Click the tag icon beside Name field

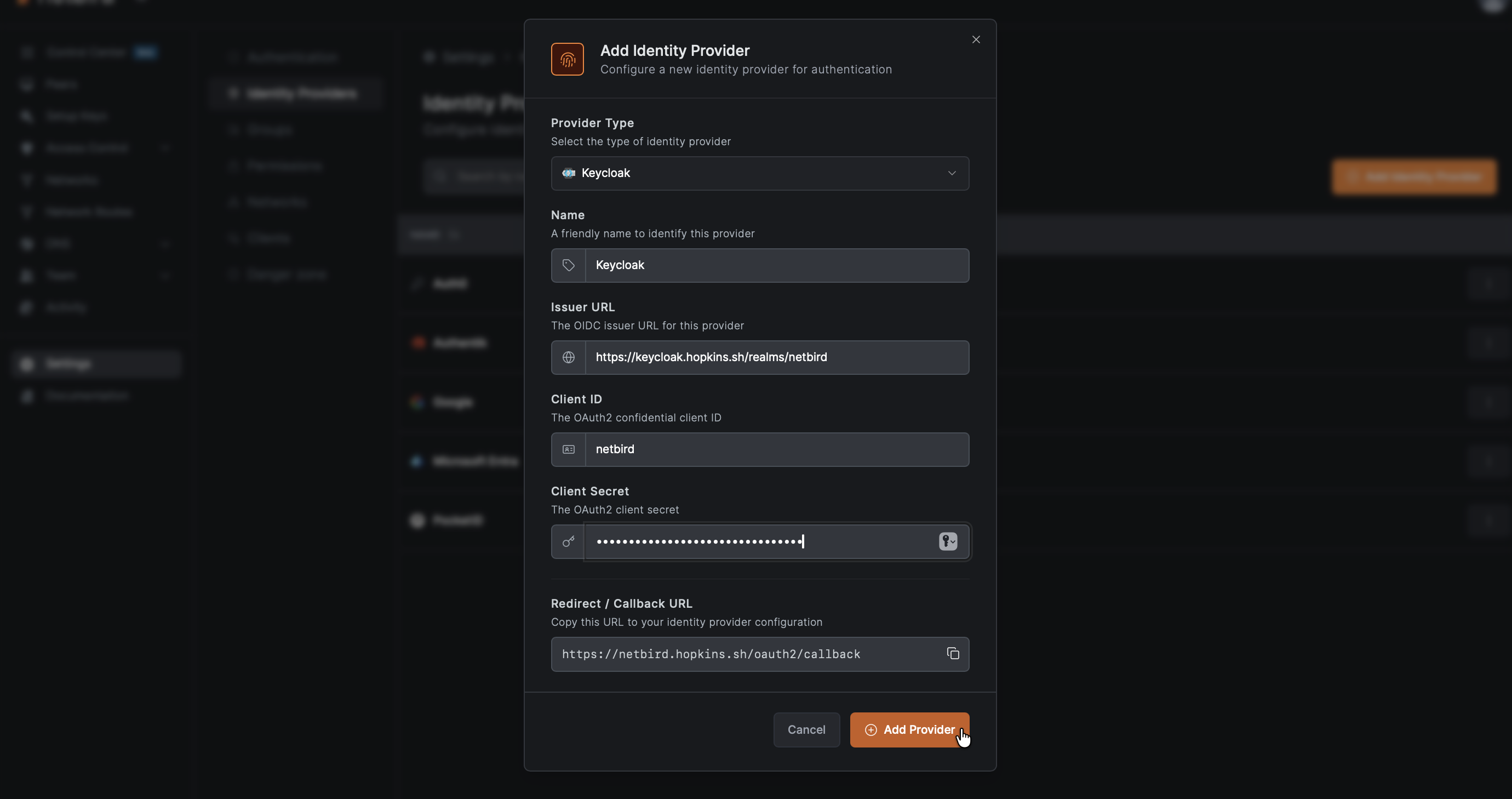click(x=568, y=265)
